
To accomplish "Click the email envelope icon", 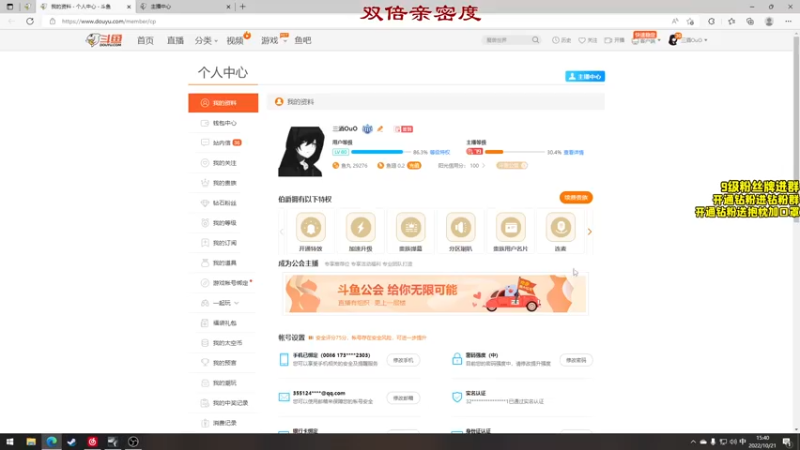I will [284, 397].
